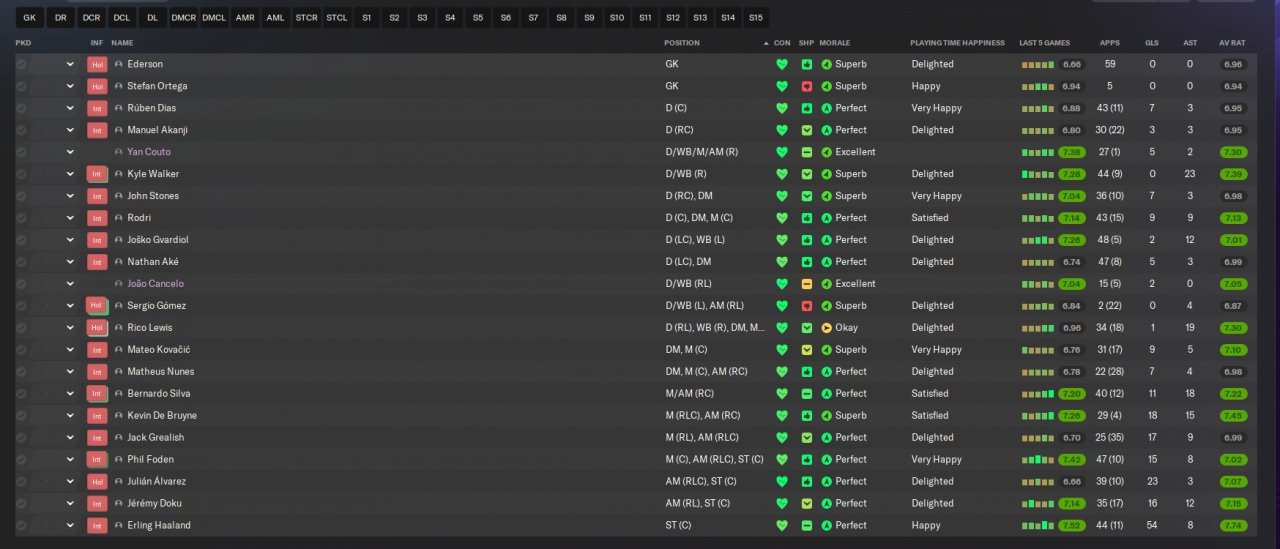Toggle picked checkbox for Ederson

pos(22,64)
